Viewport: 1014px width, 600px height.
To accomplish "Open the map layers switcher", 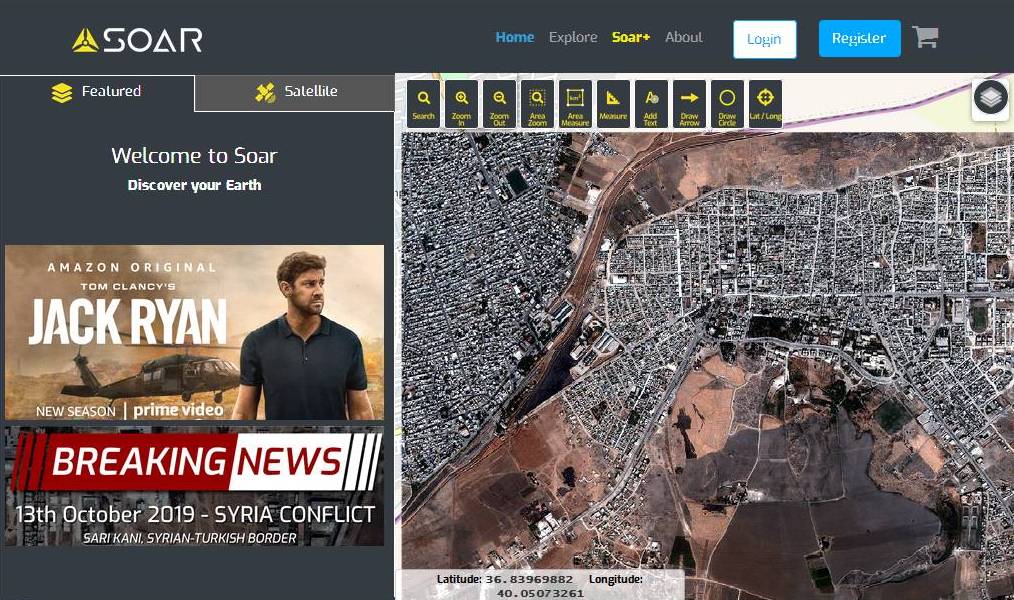I will click(x=990, y=99).
